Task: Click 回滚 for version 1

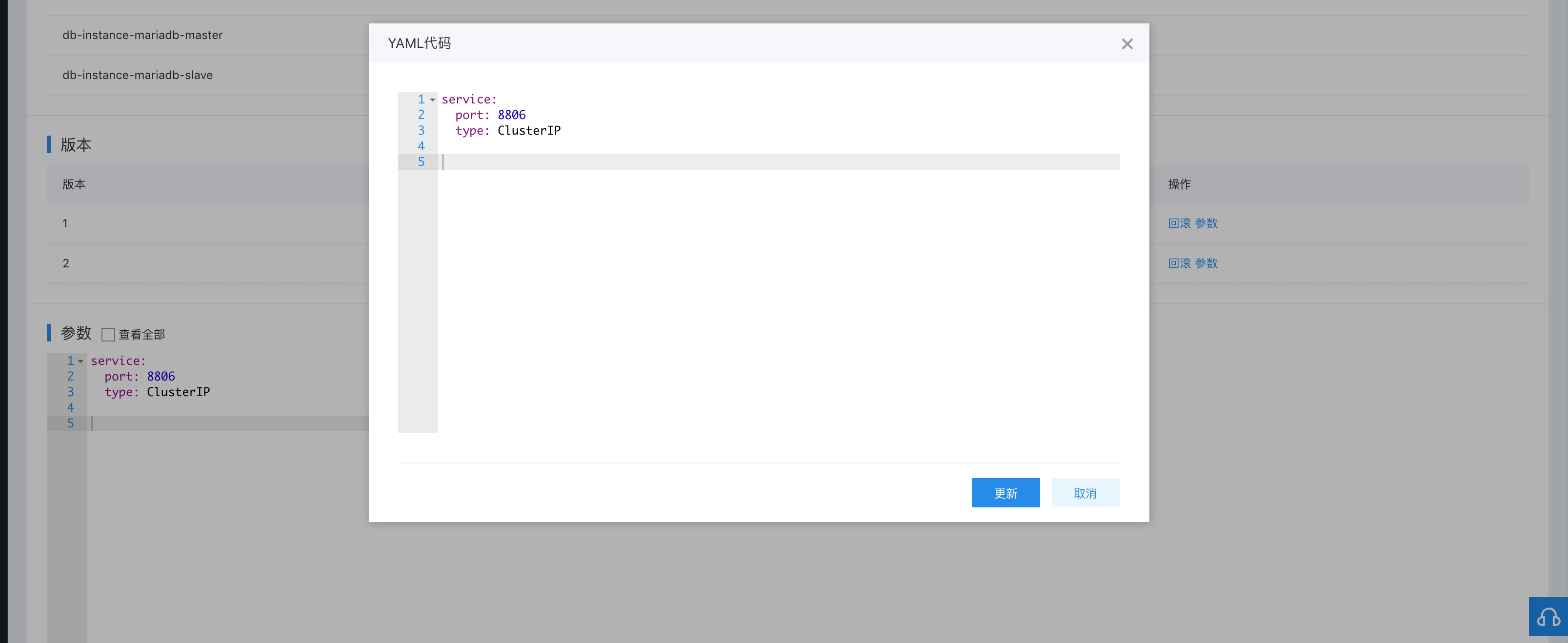Action: point(1179,223)
